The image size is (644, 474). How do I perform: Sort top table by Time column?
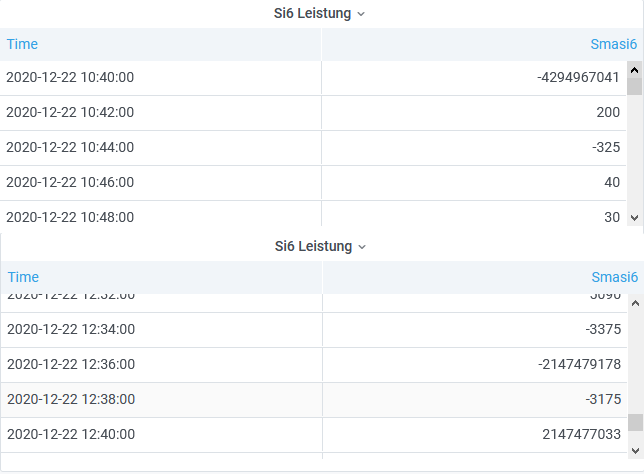(22, 44)
